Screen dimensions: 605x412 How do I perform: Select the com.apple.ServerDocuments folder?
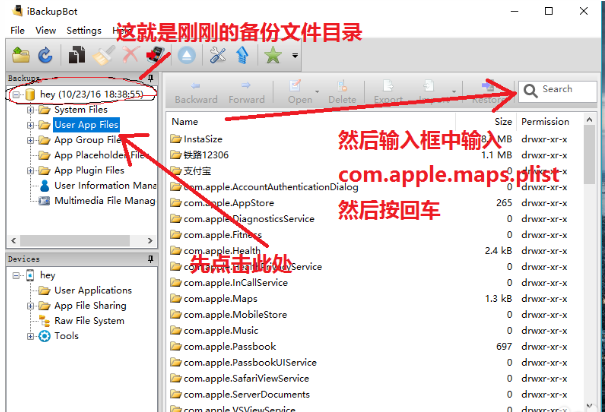[x=247, y=395]
